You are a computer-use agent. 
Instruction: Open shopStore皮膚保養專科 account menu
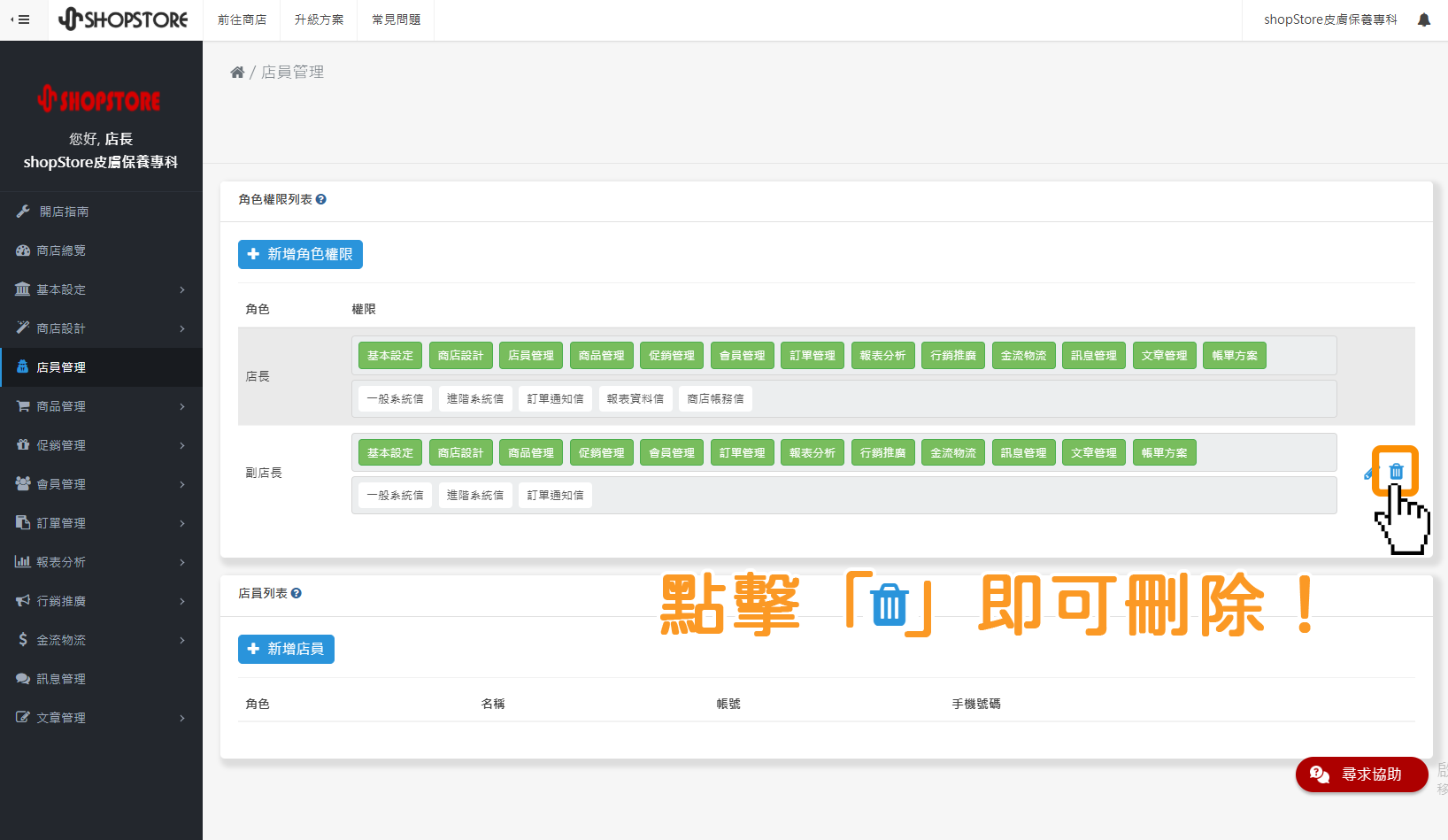coord(1330,19)
